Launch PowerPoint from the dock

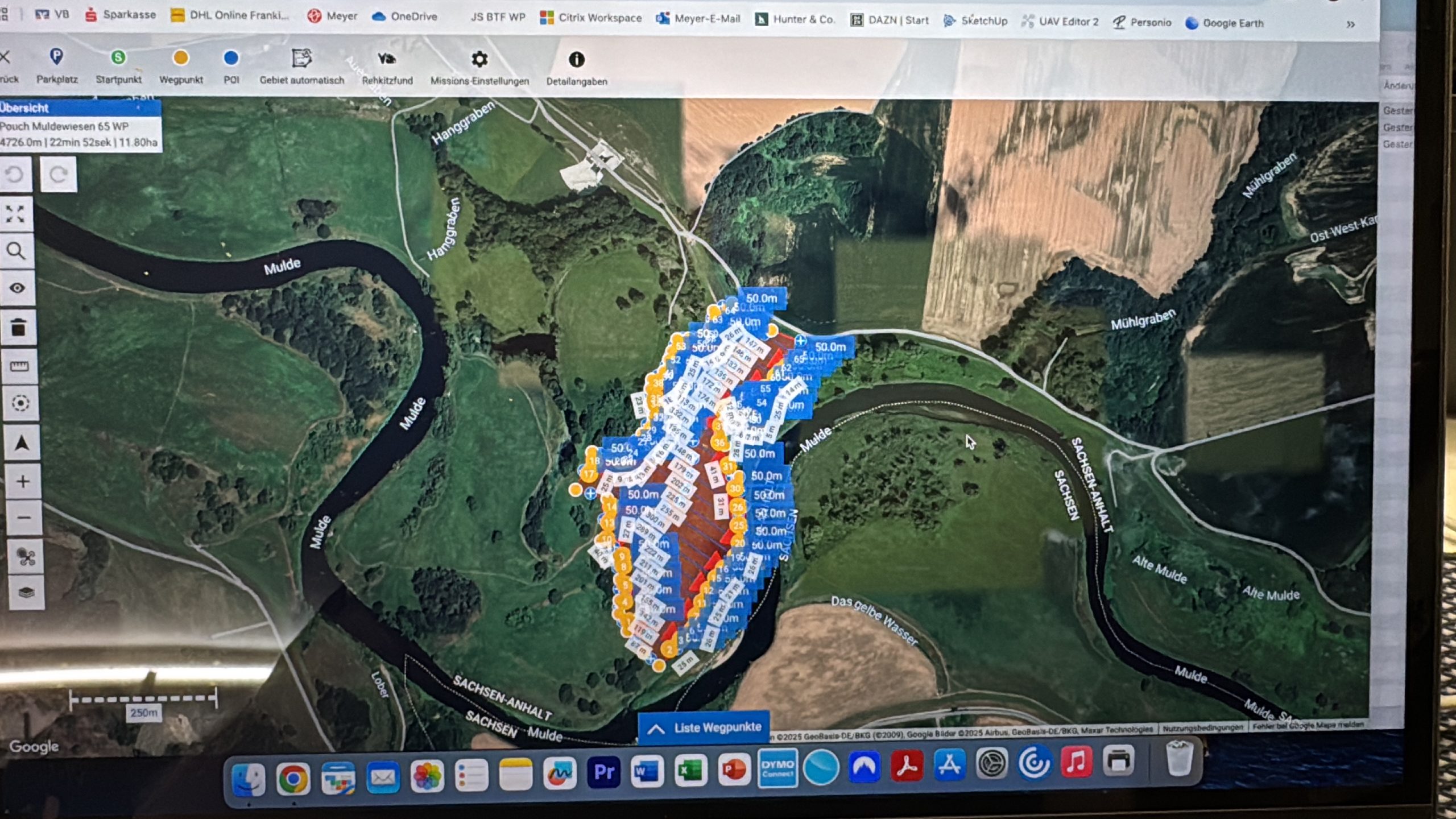tap(734, 770)
